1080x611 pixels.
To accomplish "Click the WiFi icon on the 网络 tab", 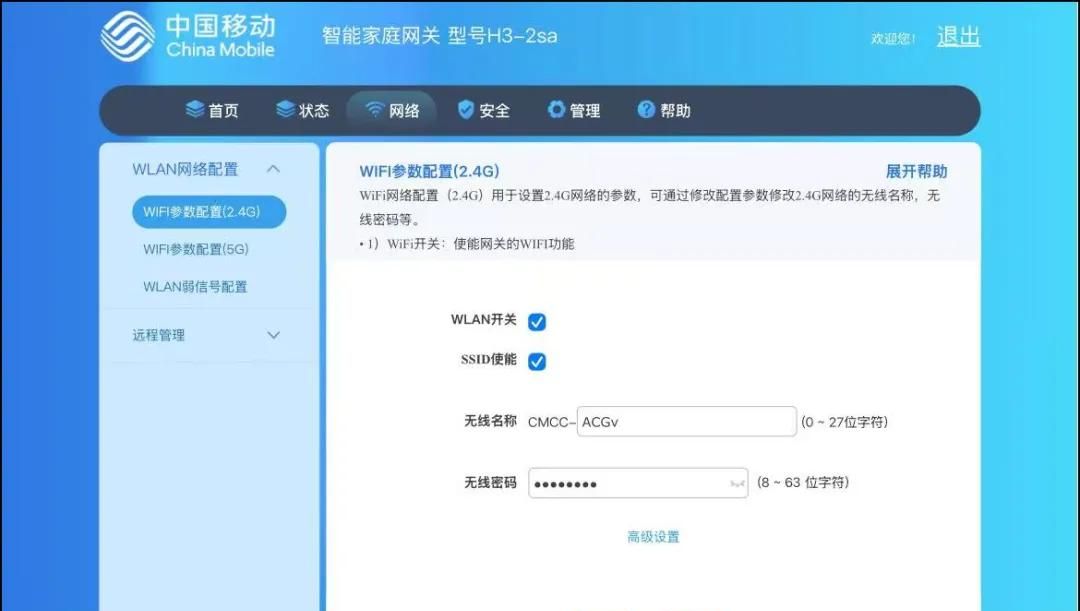I will 373,110.
